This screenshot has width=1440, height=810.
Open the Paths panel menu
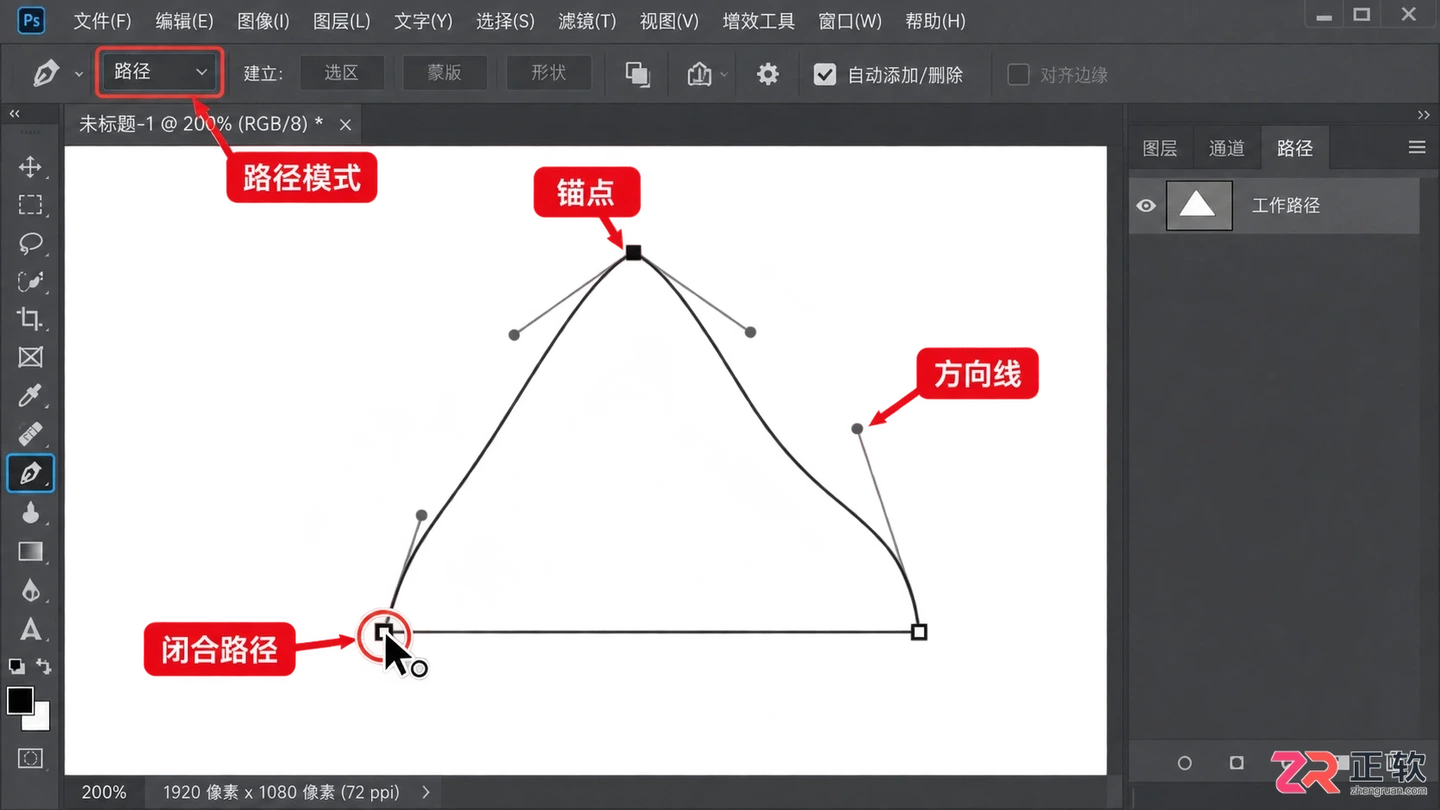[x=1416, y=148]
